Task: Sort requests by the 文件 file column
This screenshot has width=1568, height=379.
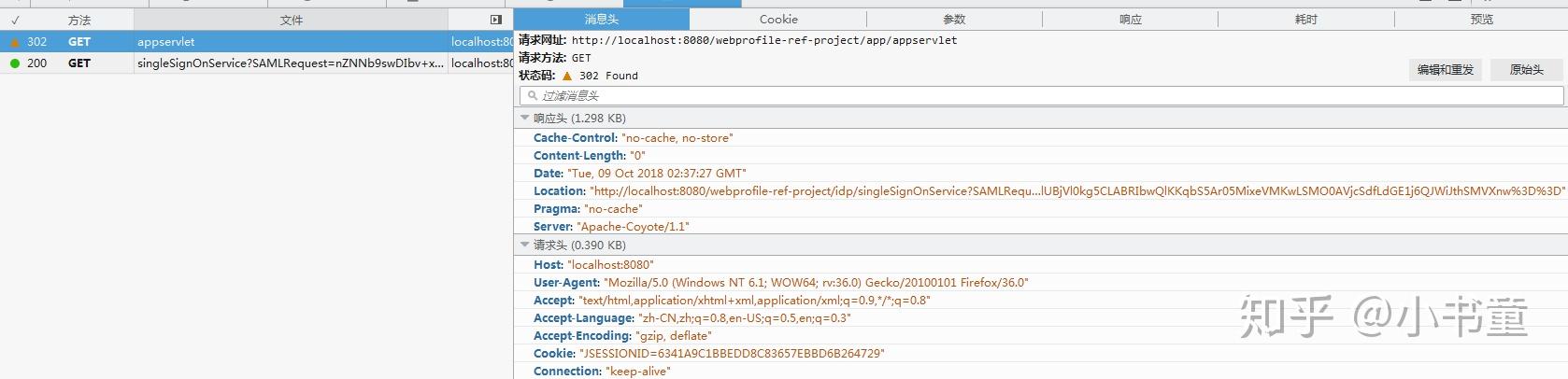Action: 292,20
